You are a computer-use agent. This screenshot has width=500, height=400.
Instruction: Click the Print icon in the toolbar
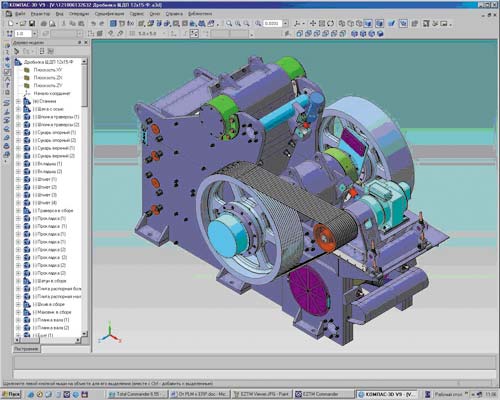[44, 23]
